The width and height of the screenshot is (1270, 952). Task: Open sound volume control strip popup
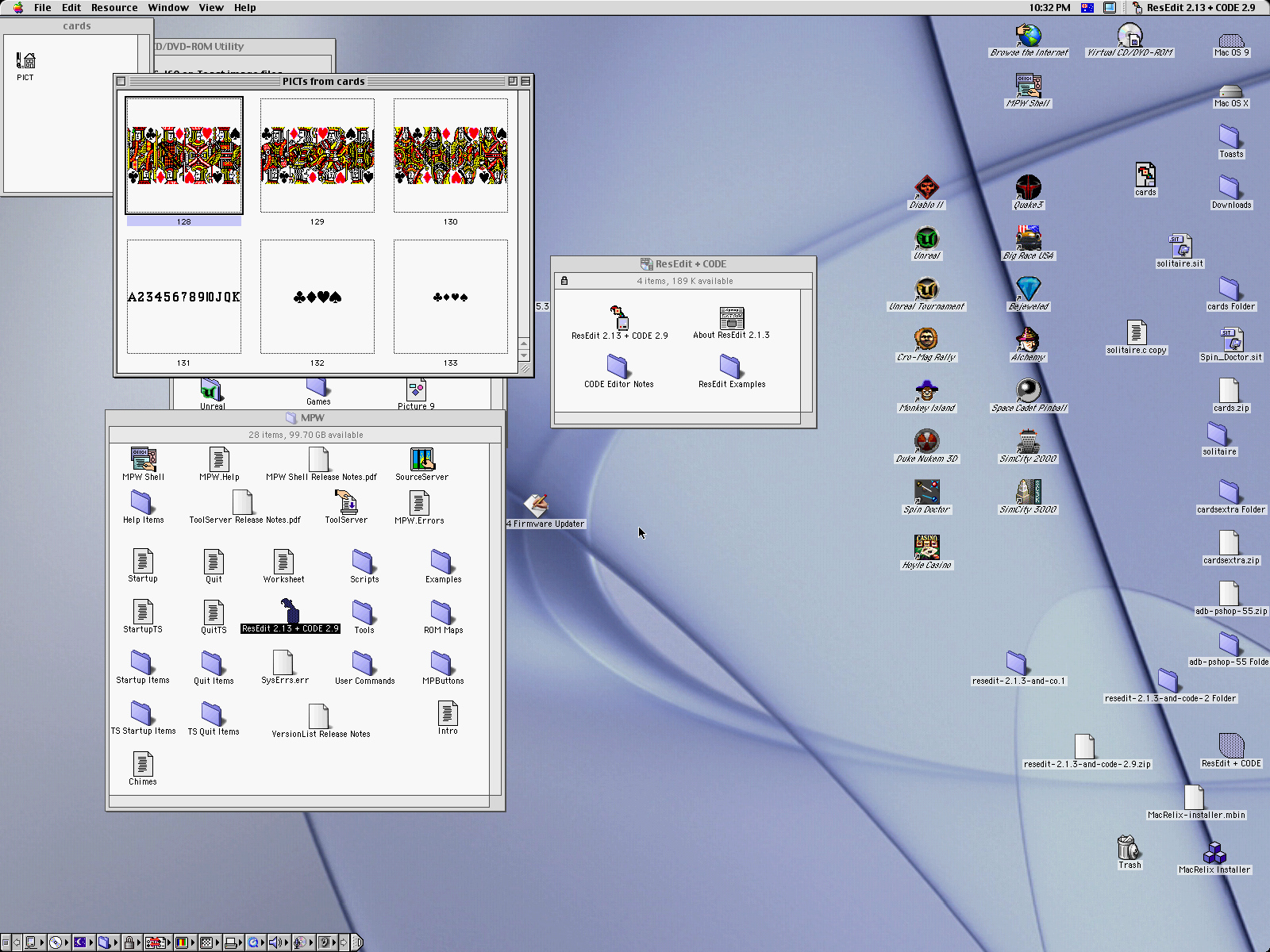[279, 942]
